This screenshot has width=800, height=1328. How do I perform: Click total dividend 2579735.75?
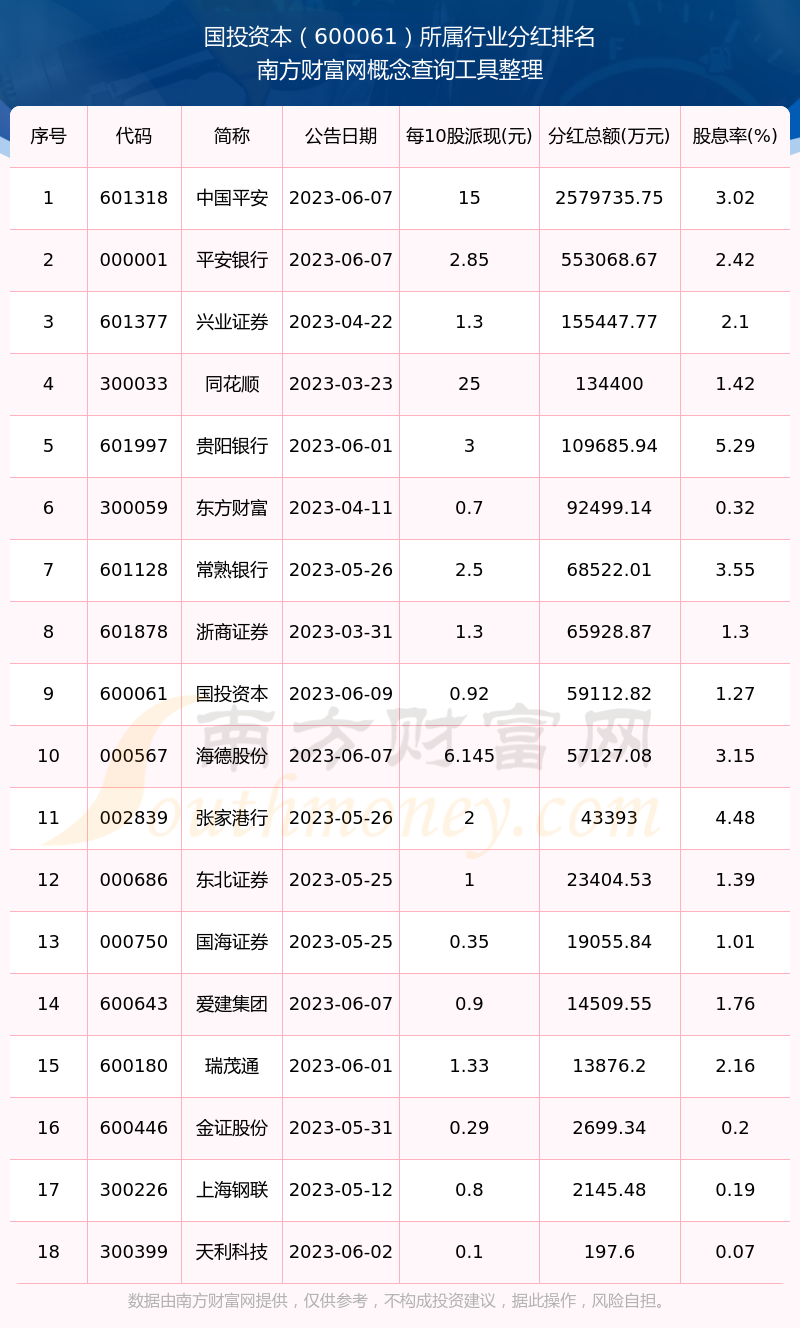tap(609, 198)
